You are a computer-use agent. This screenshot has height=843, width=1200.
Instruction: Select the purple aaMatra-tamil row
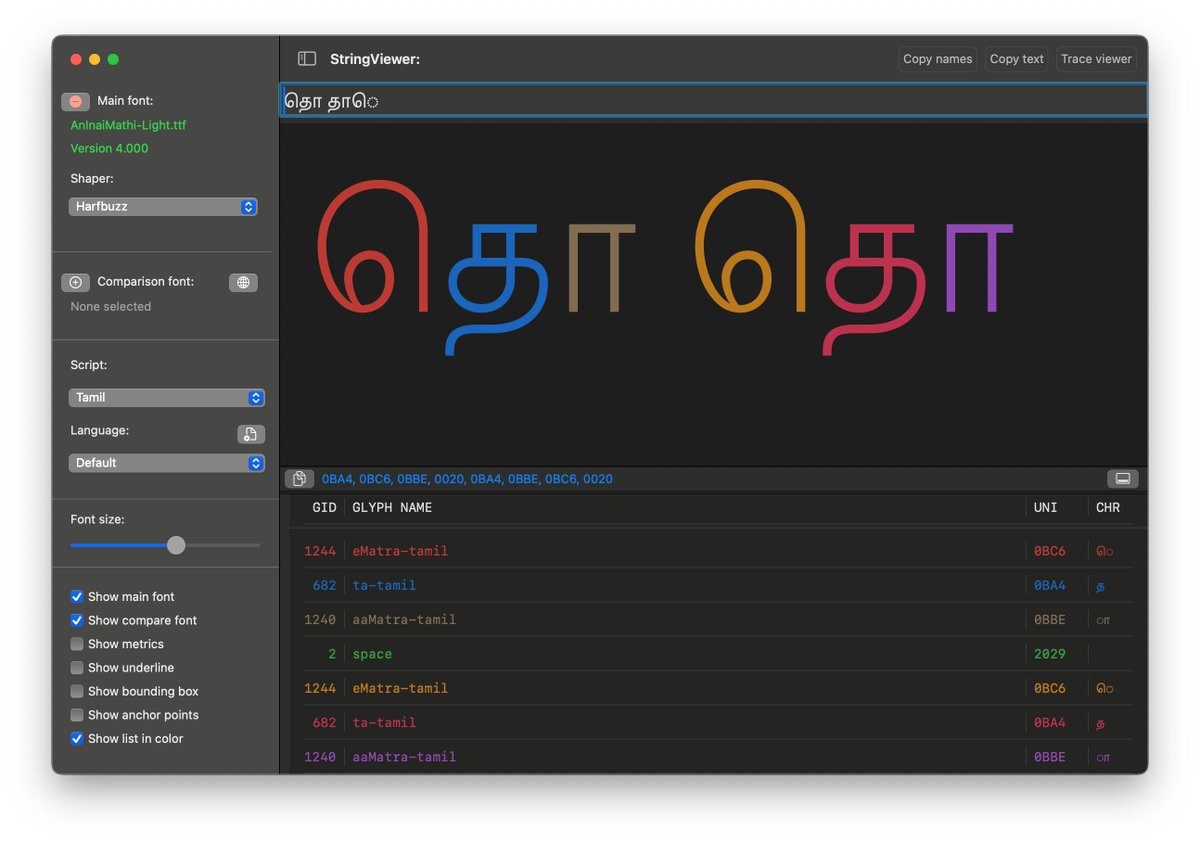click(718, 757)
